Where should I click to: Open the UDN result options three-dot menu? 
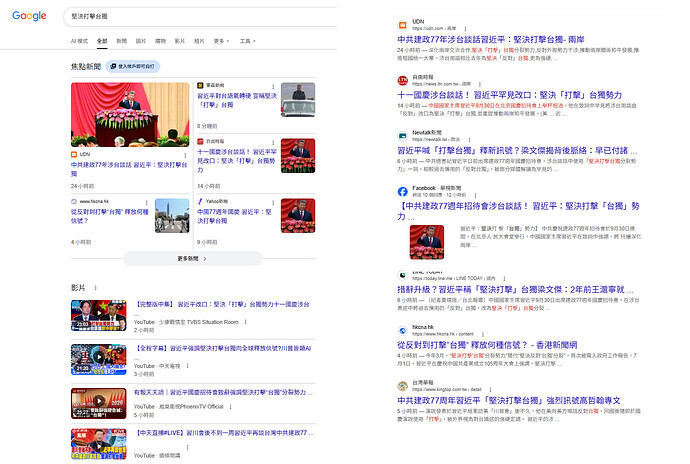465,28
